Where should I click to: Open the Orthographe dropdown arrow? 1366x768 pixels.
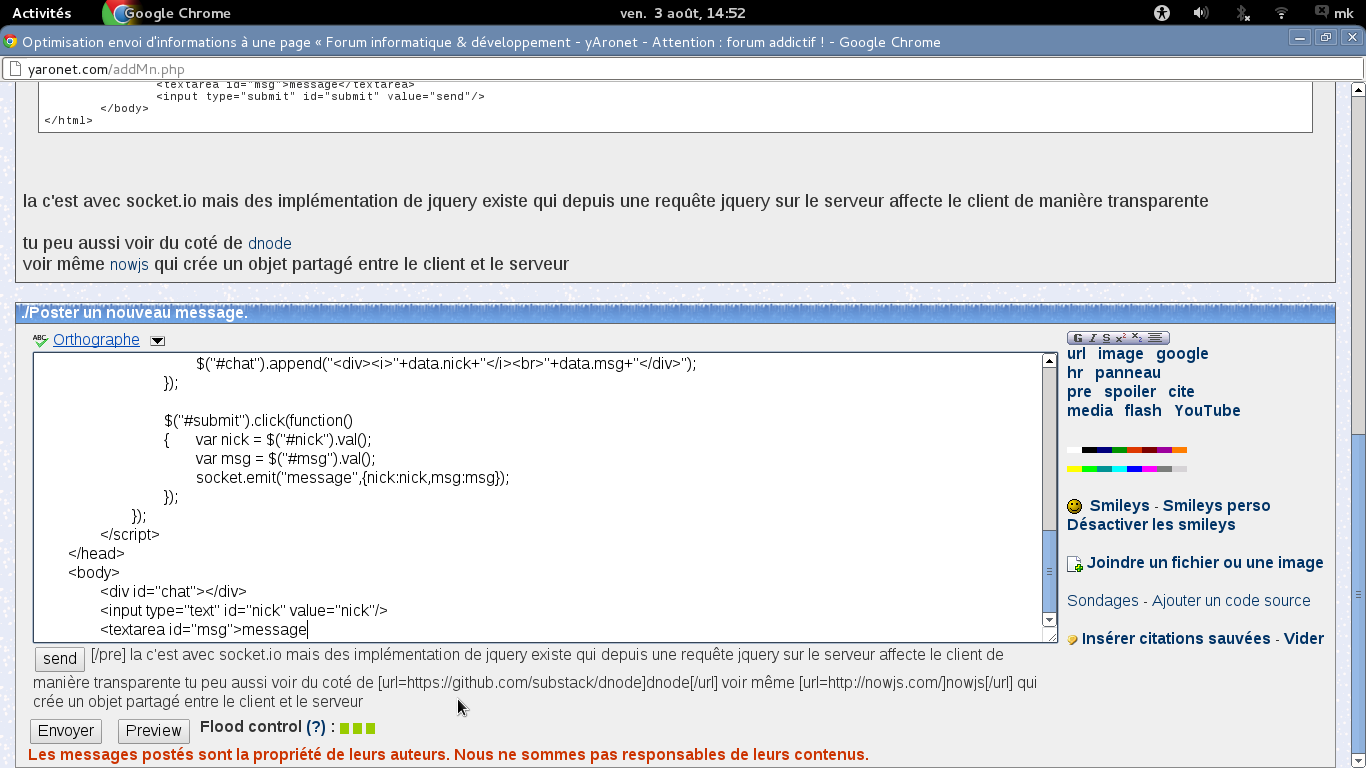tap(157, 341)
